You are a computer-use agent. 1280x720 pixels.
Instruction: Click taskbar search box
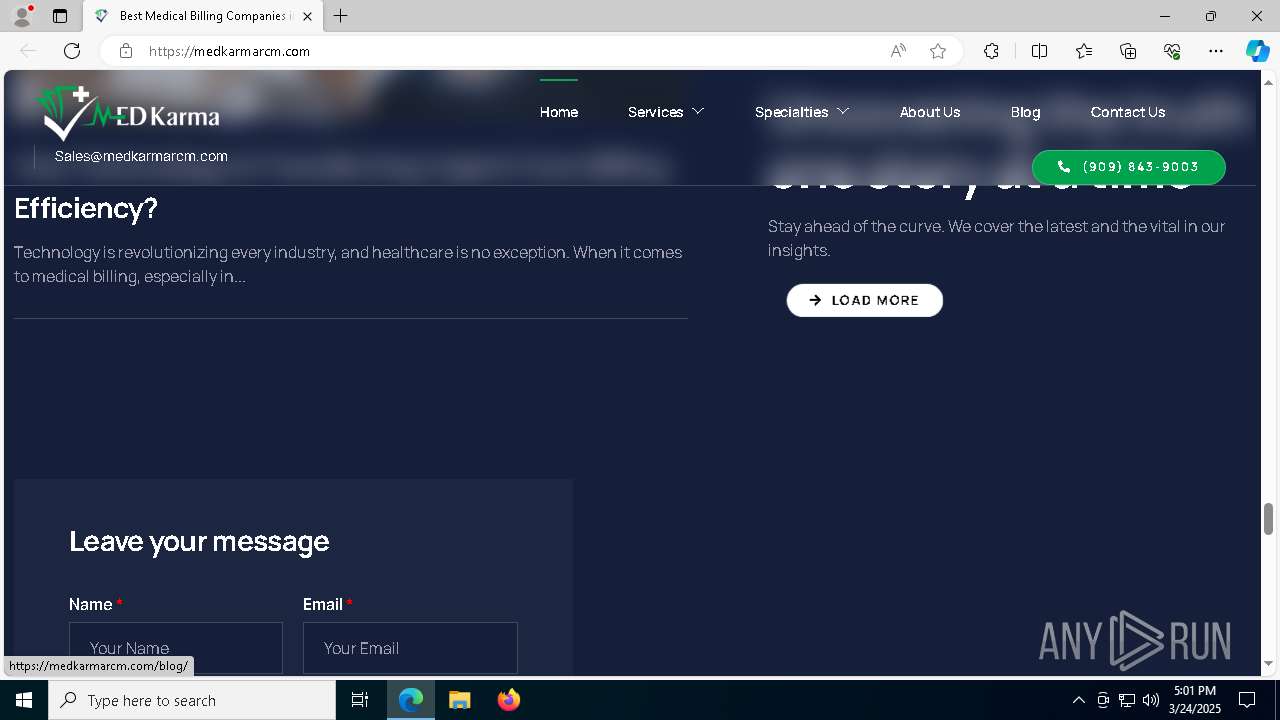tap(192, 700)
